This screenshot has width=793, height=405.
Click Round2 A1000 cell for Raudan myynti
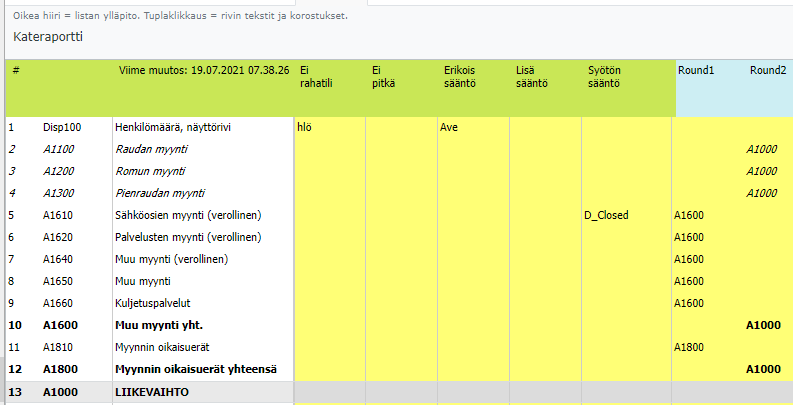763,149
